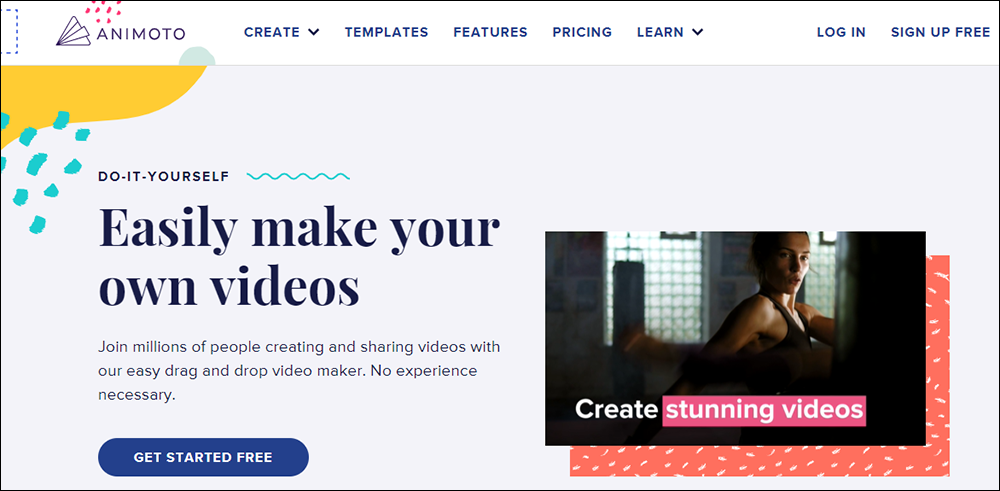Select SIGN UP FREE link
1000x491 pixels.
coord(941,32)
